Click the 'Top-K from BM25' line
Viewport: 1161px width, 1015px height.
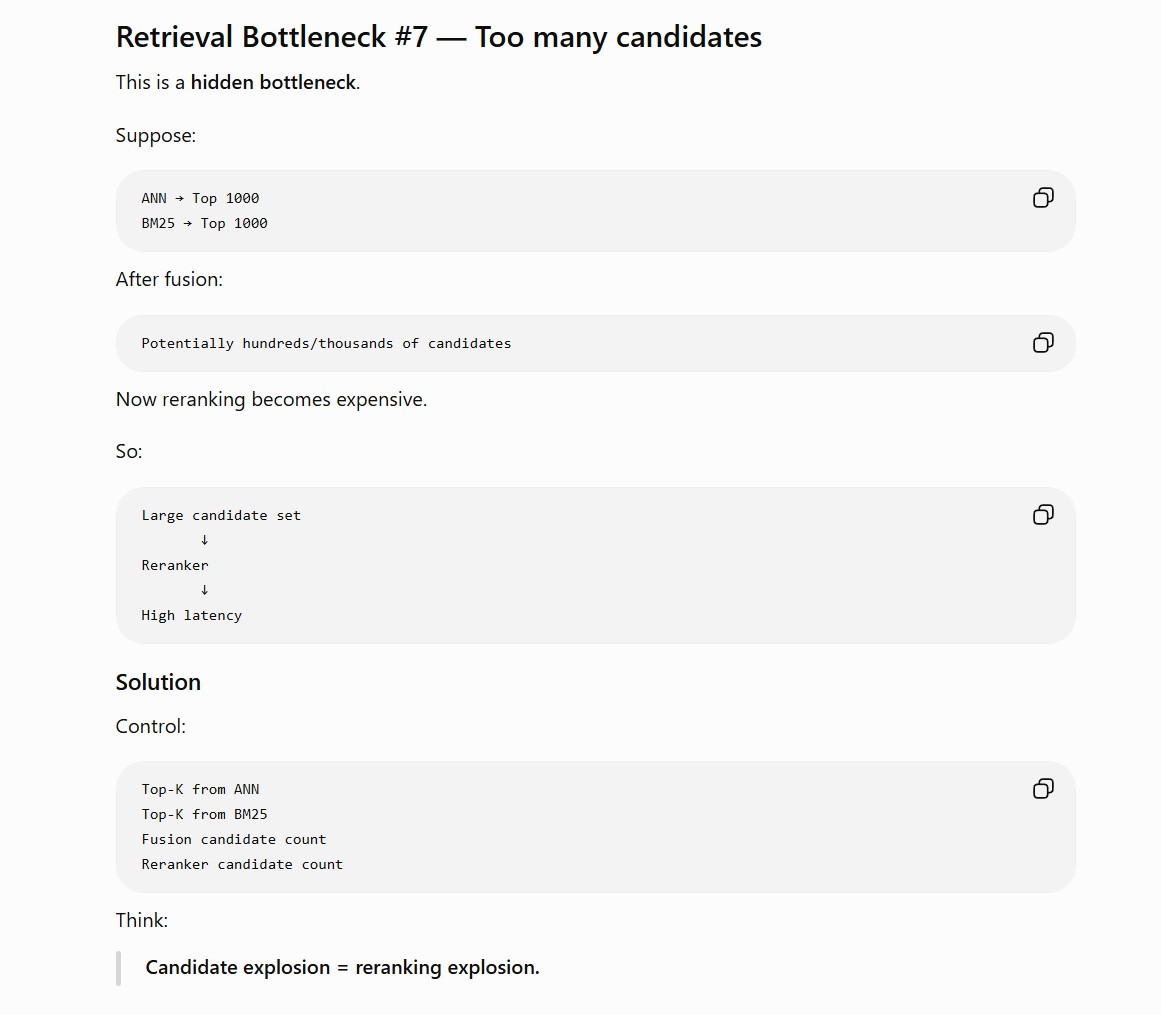[204, 814]
